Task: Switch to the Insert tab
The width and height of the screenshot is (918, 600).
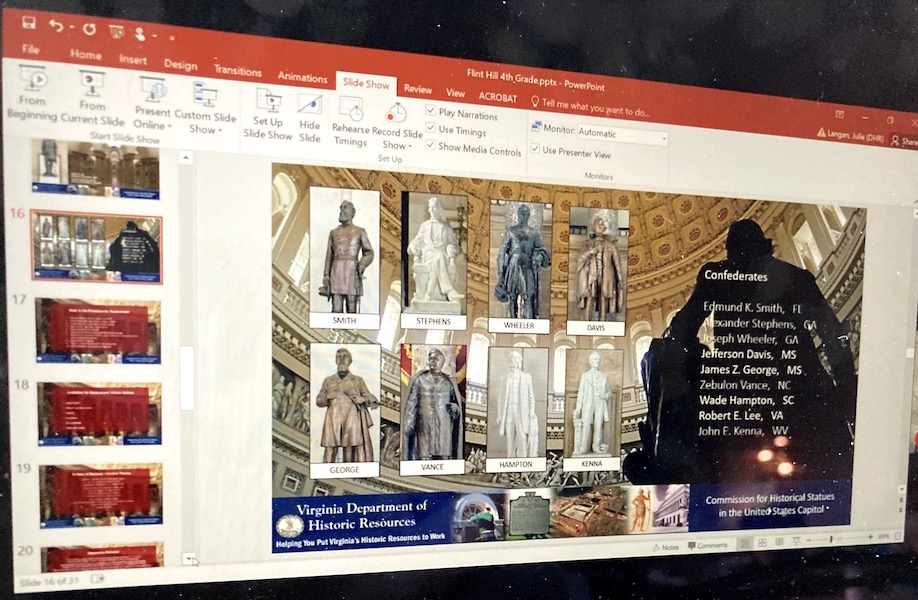Action: point(133,60)
